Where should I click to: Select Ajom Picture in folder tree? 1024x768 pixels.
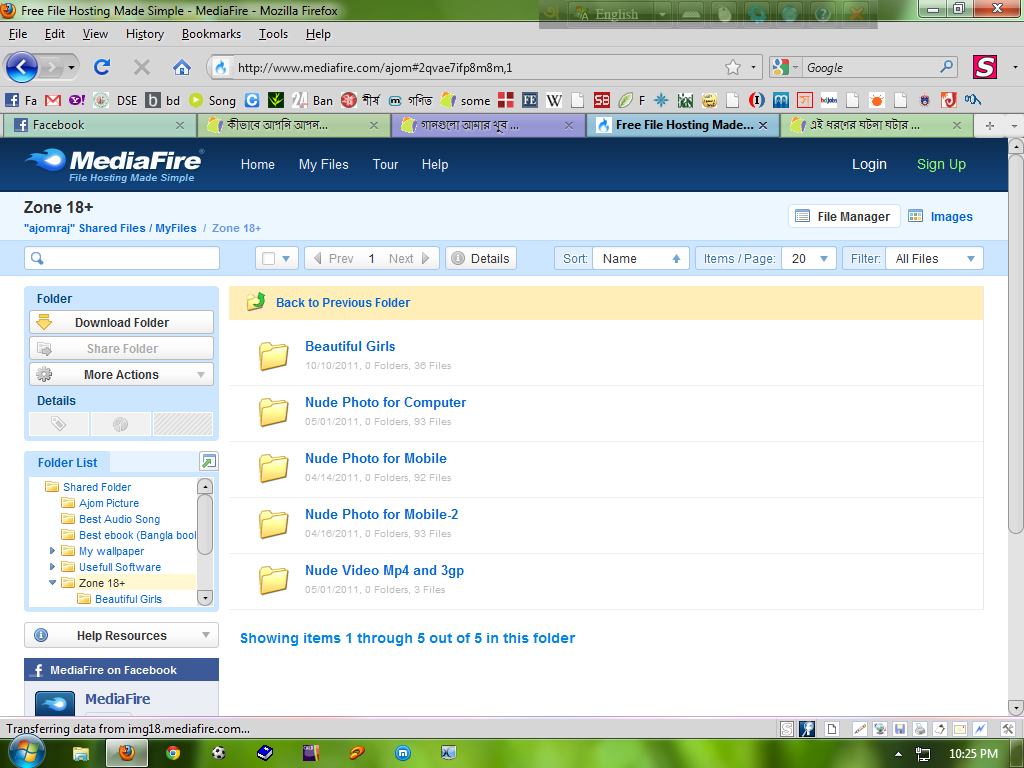(x=109, y=503)
